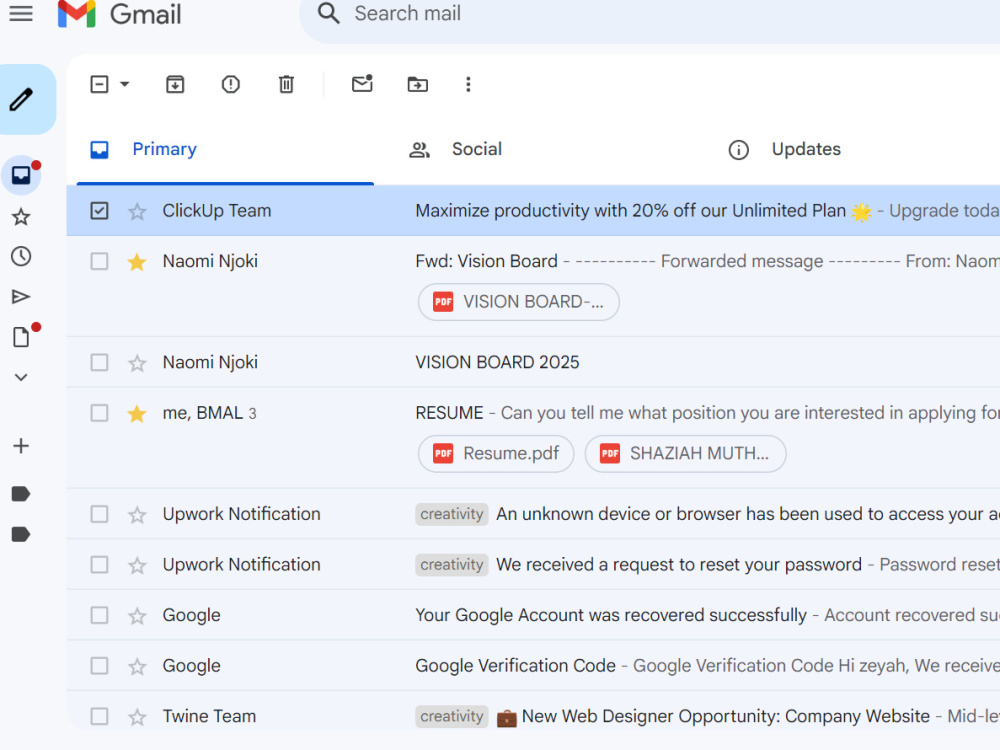
Task: Toggle the select-all checkbox in toolbar
Action: pyautogui.click(x=99, y=84)
